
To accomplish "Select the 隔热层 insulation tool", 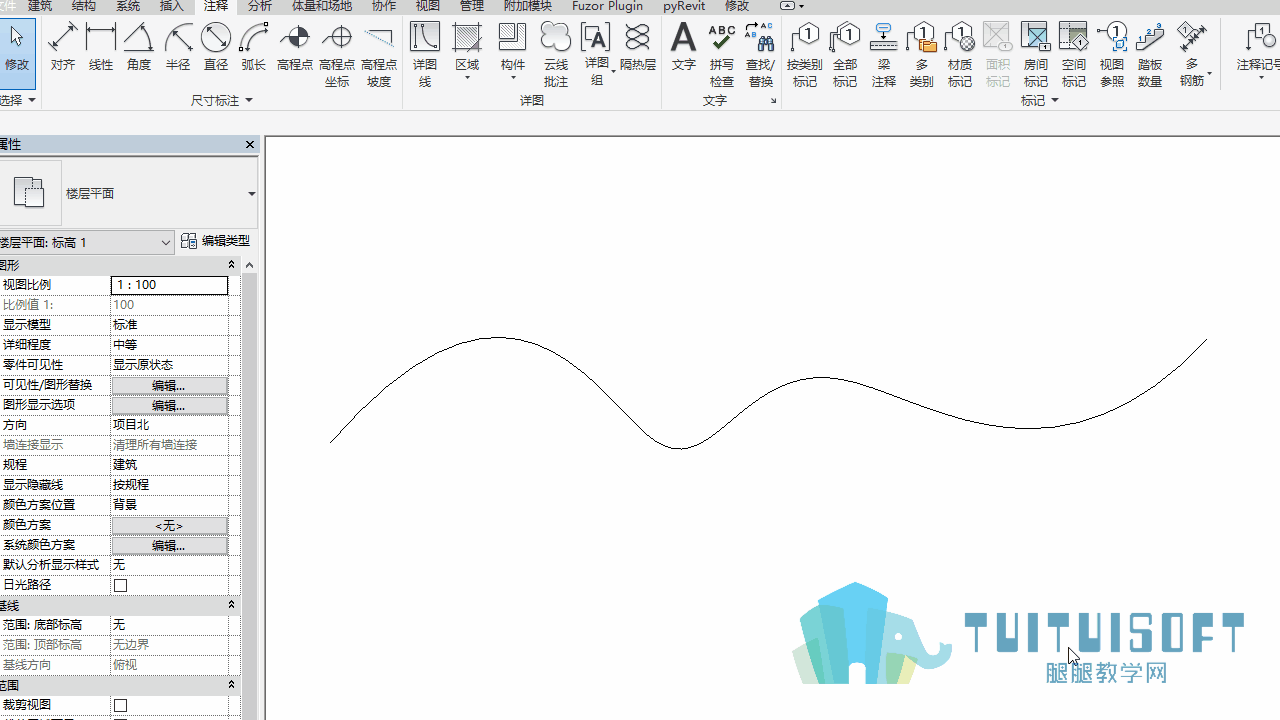I will 638,48.
